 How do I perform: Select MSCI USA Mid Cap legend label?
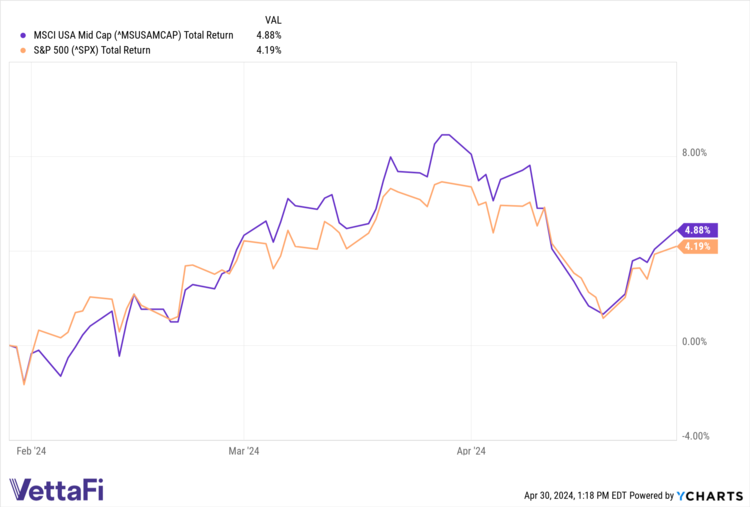point(133,35)
